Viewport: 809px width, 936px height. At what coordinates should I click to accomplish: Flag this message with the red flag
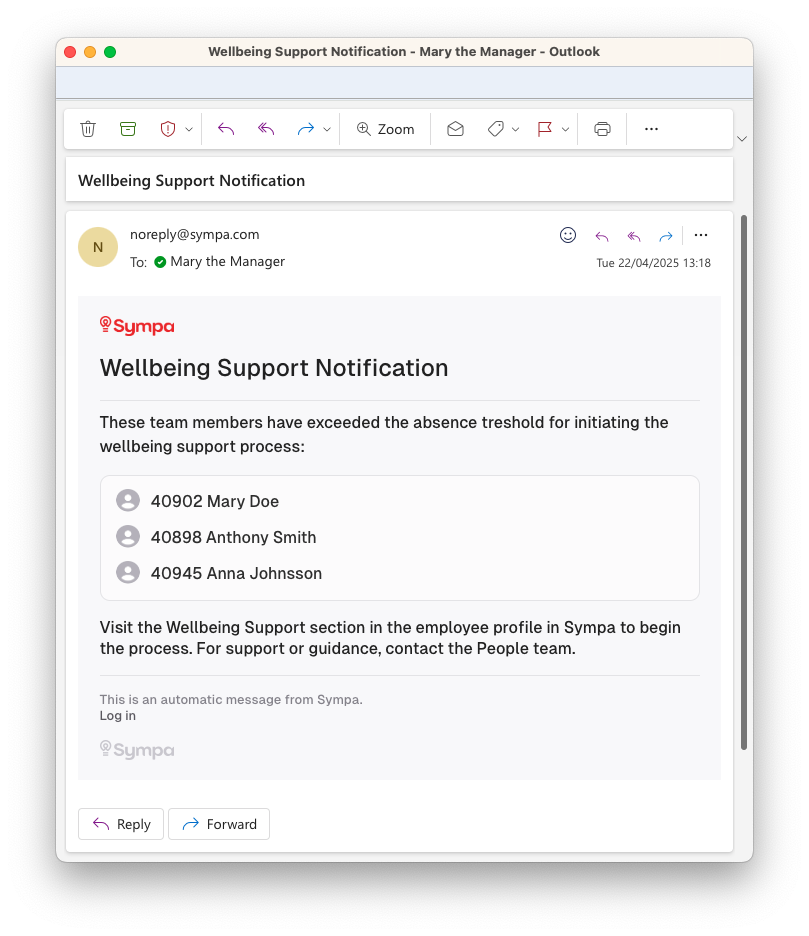545,129
